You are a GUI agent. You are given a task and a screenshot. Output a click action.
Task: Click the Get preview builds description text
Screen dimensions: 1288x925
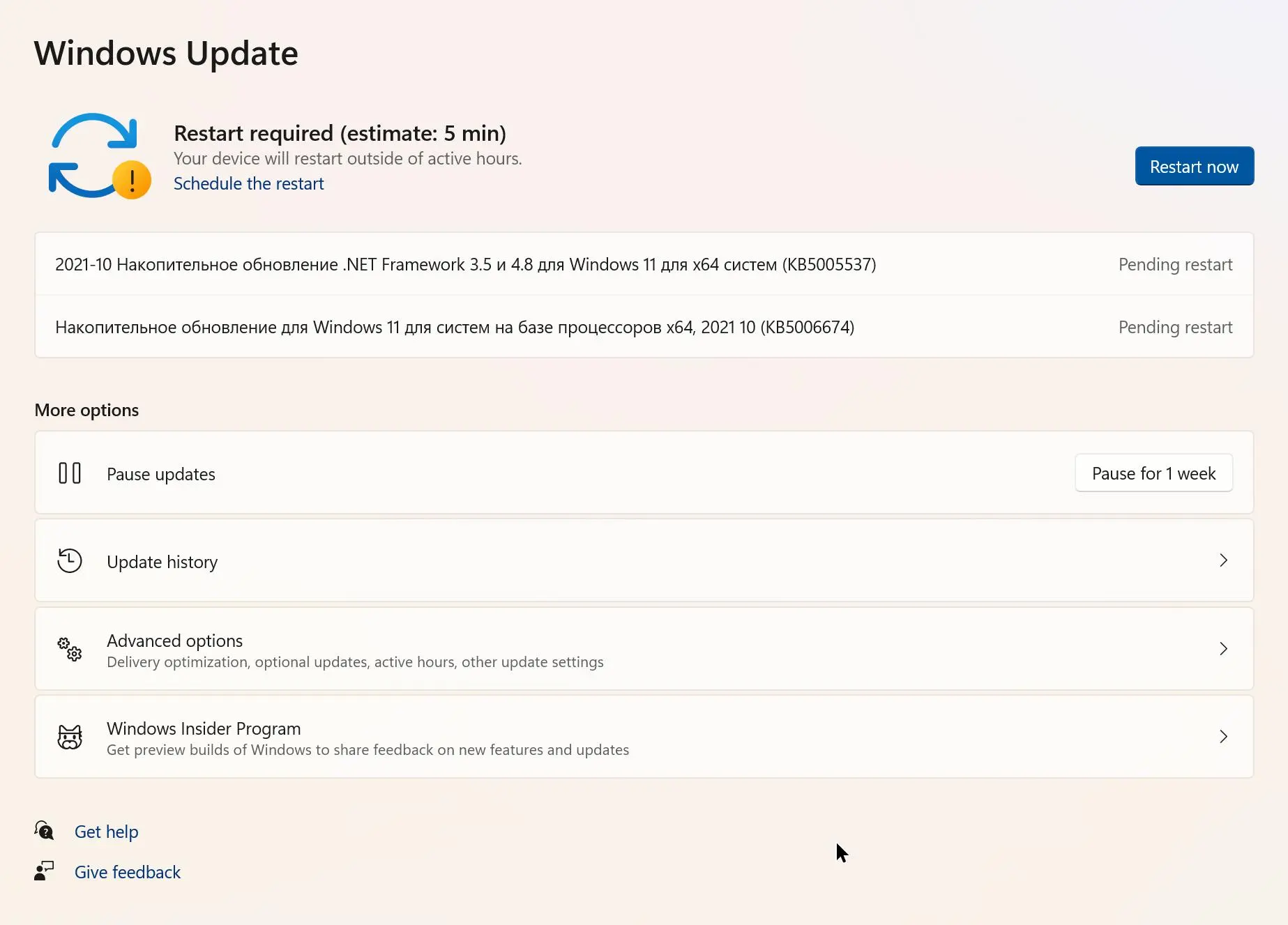[368, 750]
